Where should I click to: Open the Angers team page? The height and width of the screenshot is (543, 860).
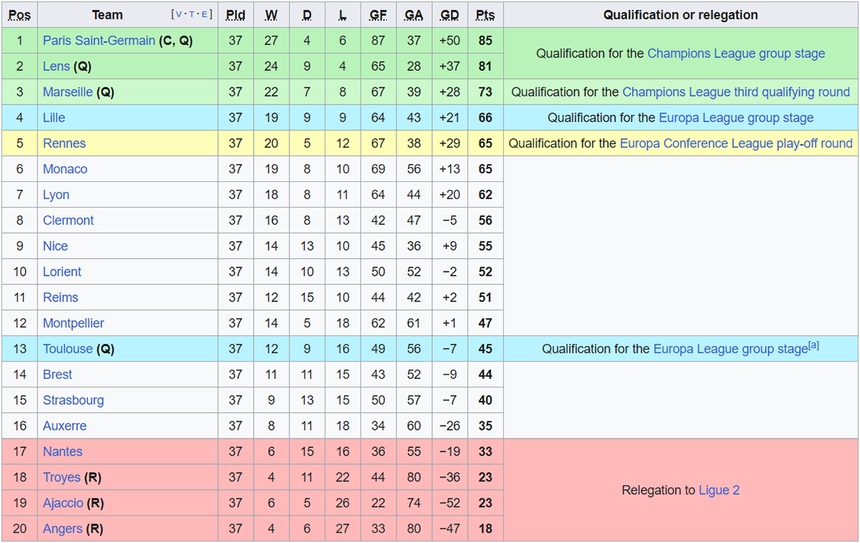coord(63,529)
